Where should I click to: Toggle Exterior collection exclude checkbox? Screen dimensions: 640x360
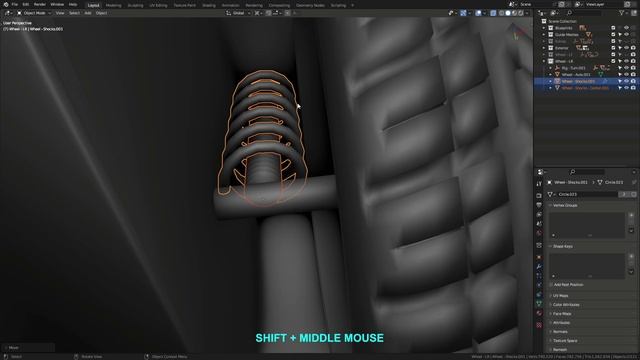pos(613,48)
